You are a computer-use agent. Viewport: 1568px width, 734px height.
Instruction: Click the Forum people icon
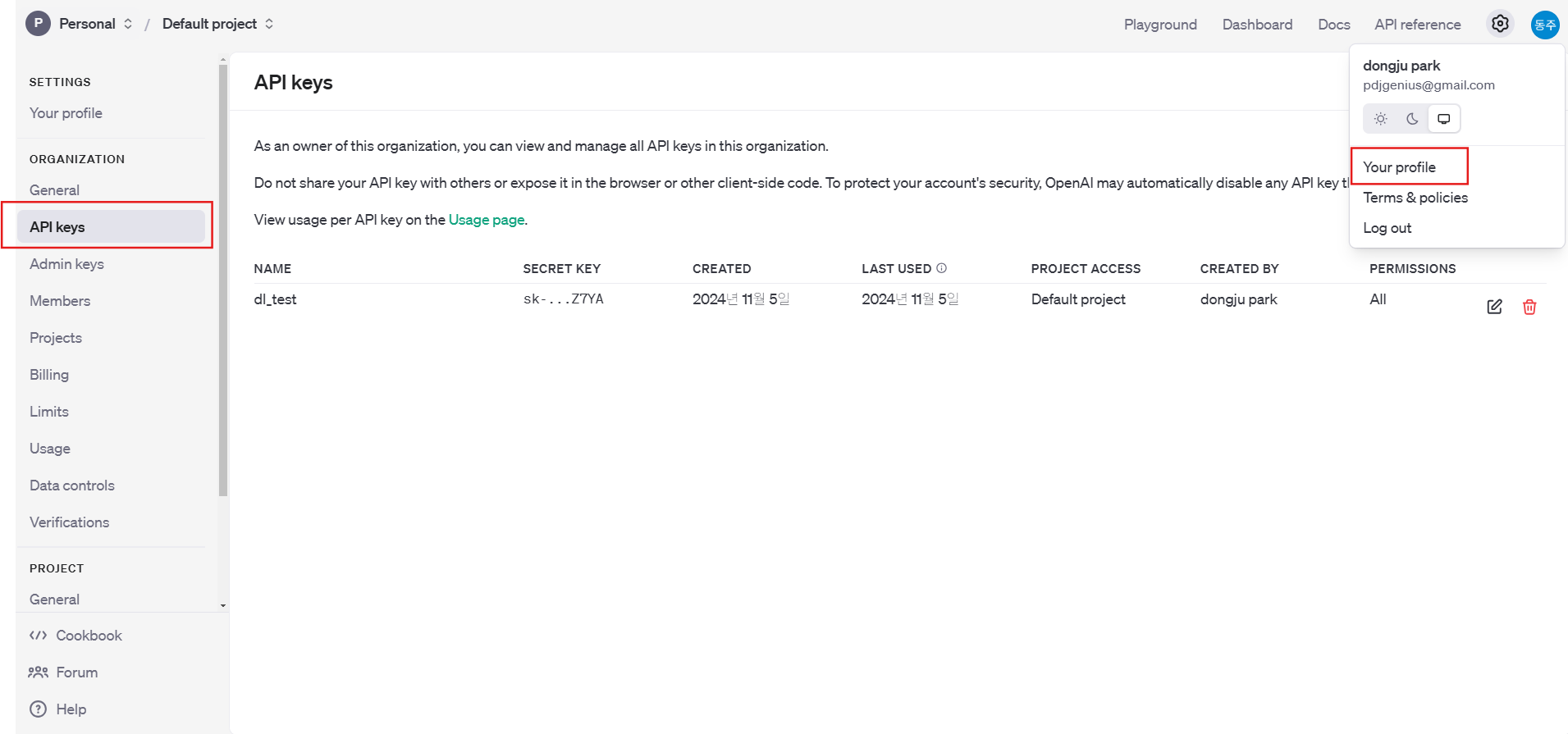click(38, 672)
